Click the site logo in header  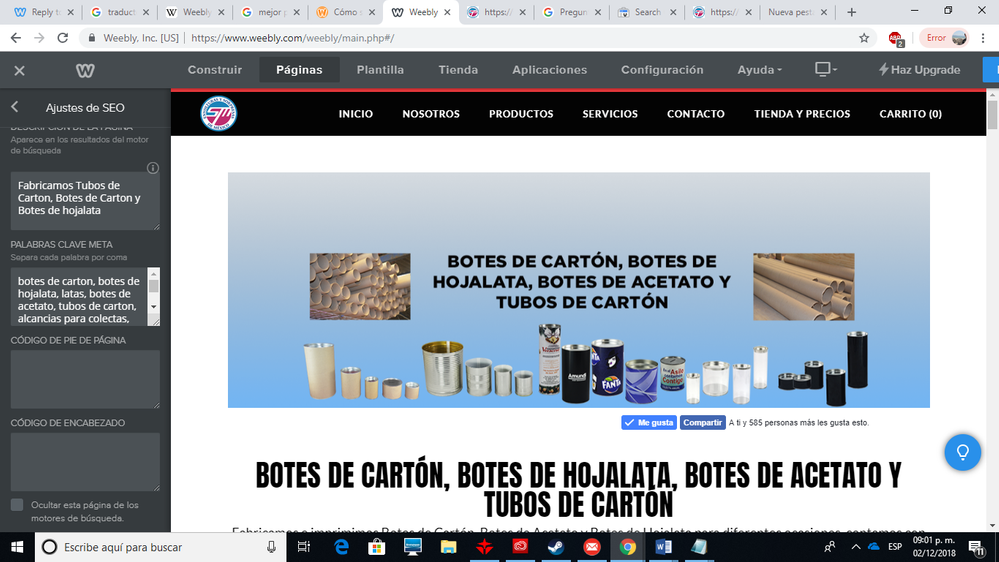pyautogui.click(x=219, y=113)
